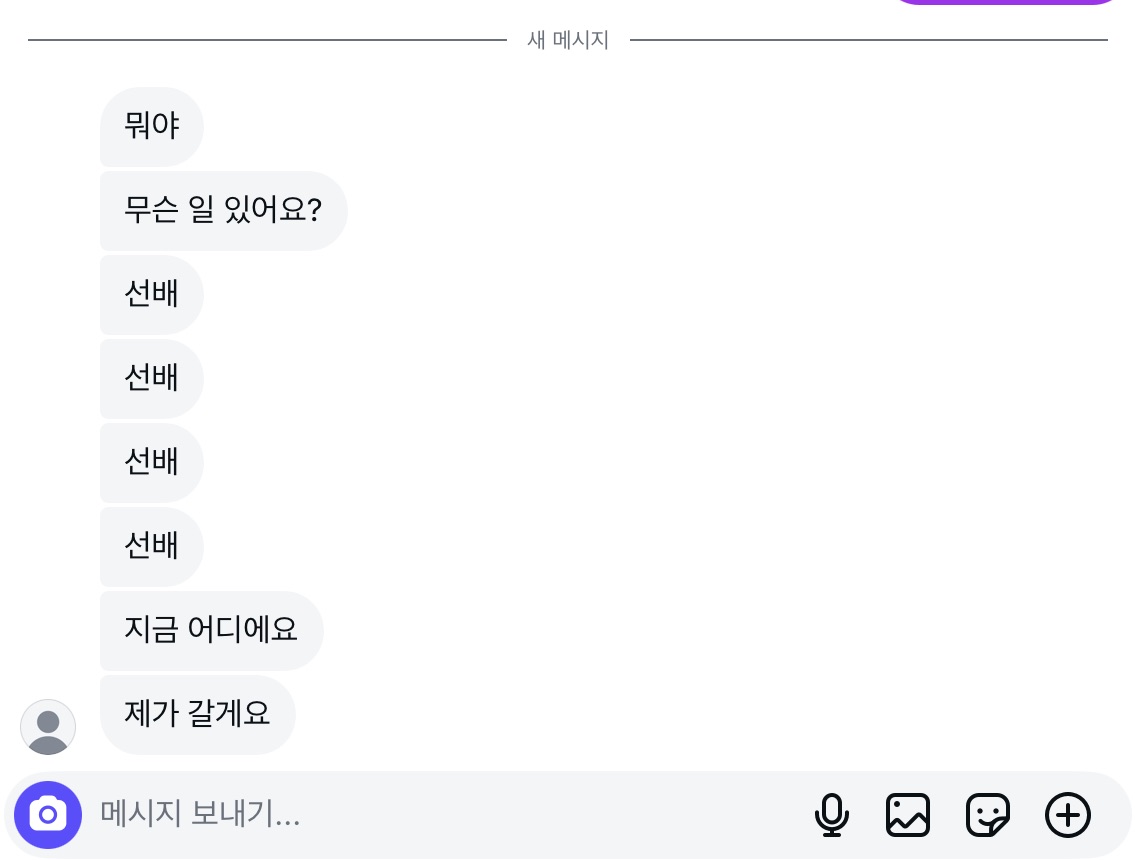Click divider line right of 새 메시지
1135x860 pixels.
tap(868, 40)
